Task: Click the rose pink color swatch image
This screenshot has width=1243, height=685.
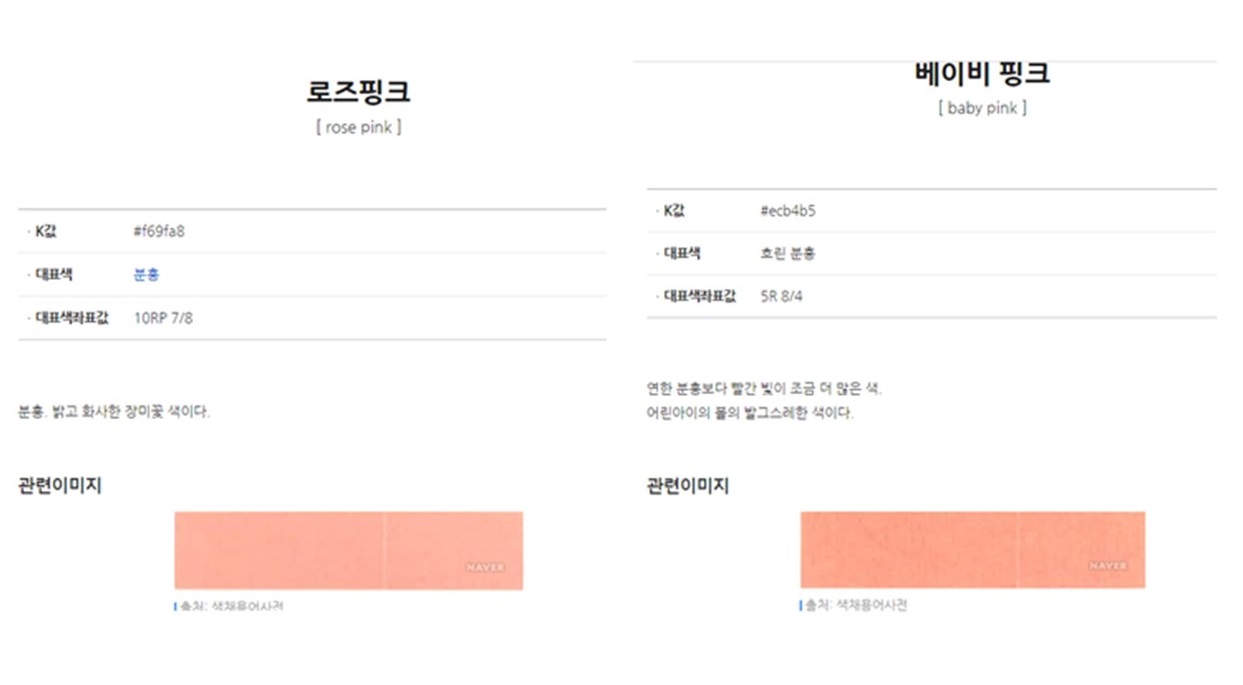Action: pyautogui.click(x=348, y=550)
